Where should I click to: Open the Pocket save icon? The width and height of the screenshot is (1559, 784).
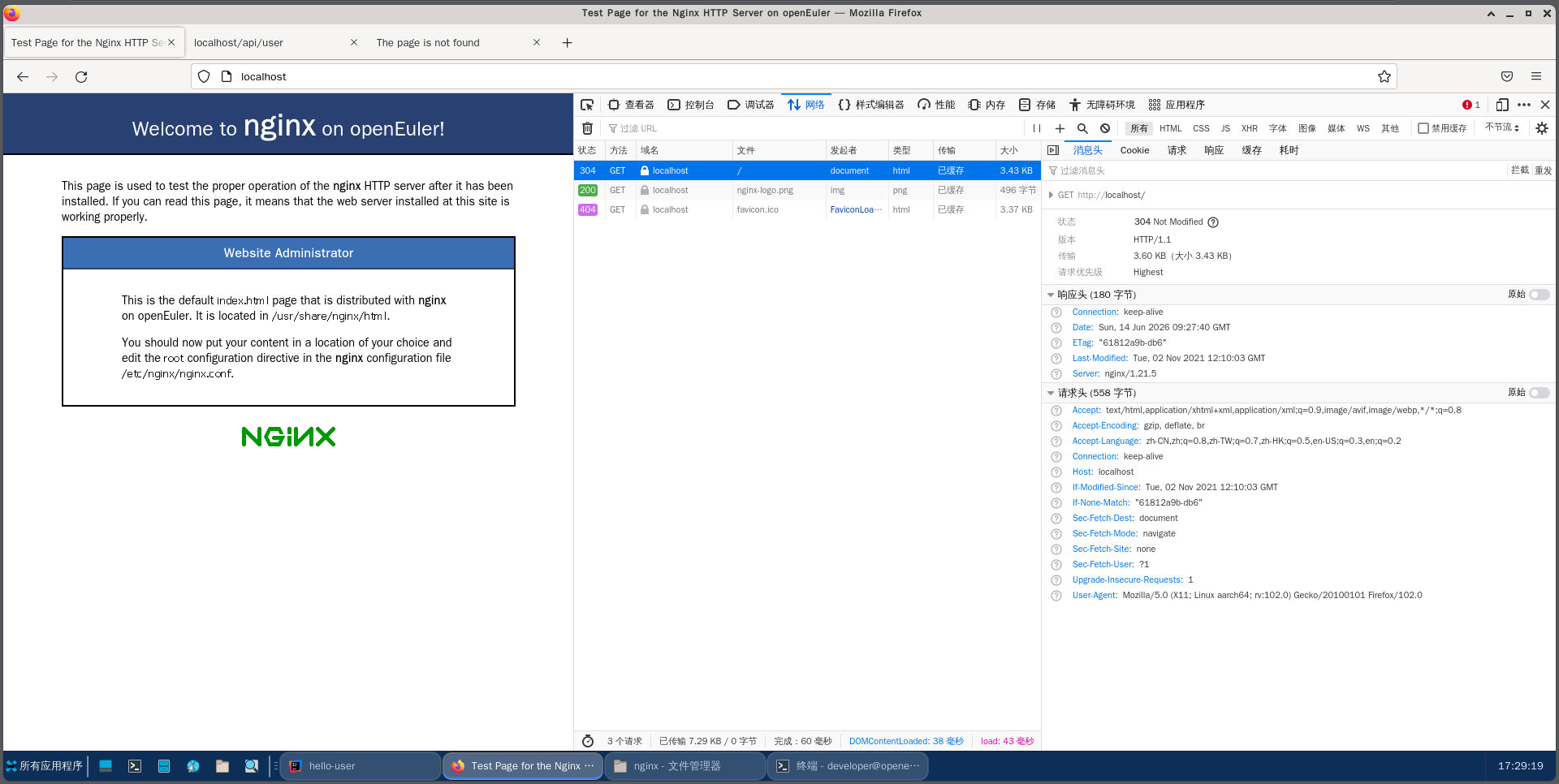click(1507, 76)
